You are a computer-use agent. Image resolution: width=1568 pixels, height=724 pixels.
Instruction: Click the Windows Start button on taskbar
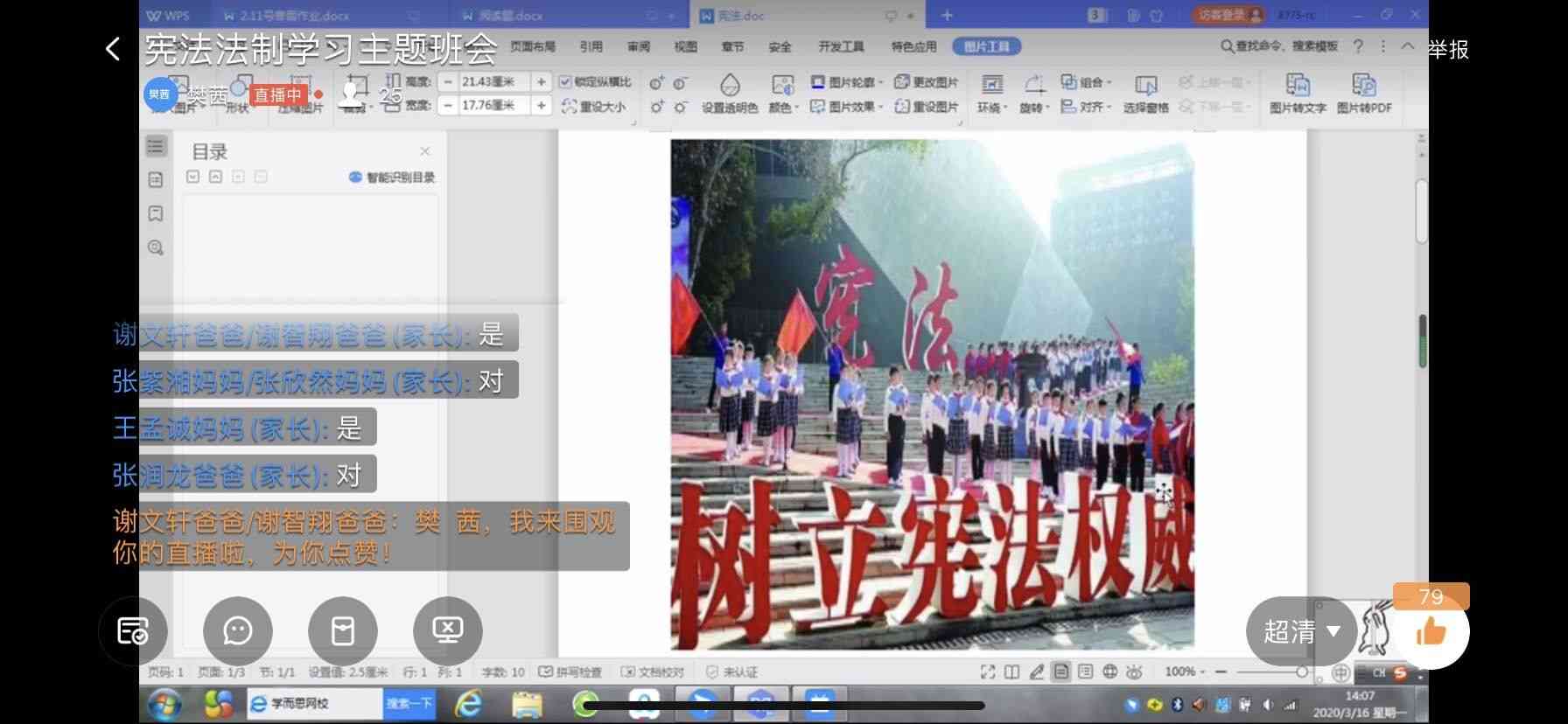164,704
